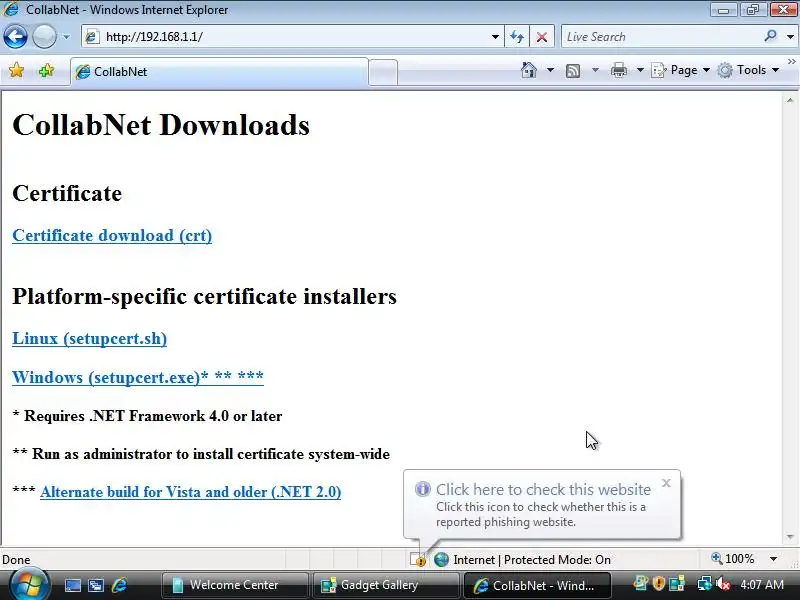This screenshot has width=800, height=600.
Task: Click the page scrollbar up arrow
Action: coord(790,101)
